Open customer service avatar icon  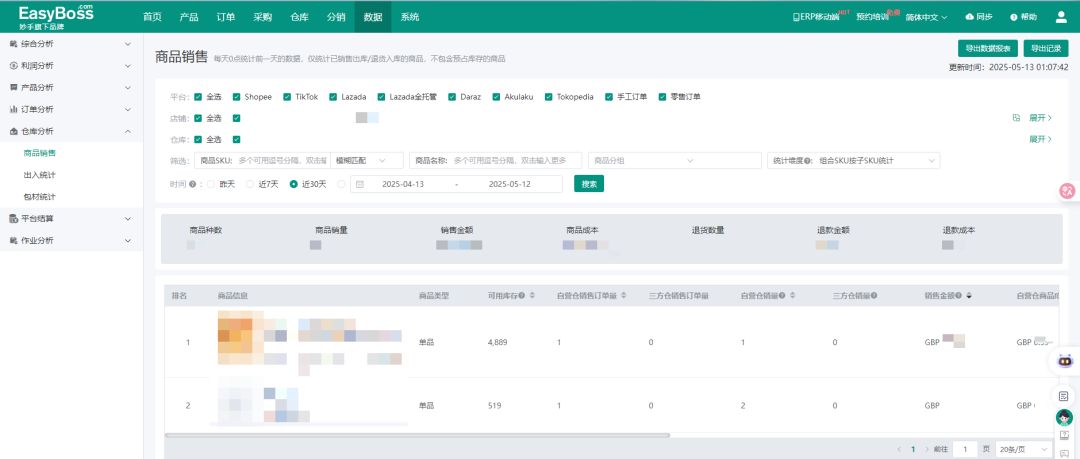click(x=1064, y=417)
